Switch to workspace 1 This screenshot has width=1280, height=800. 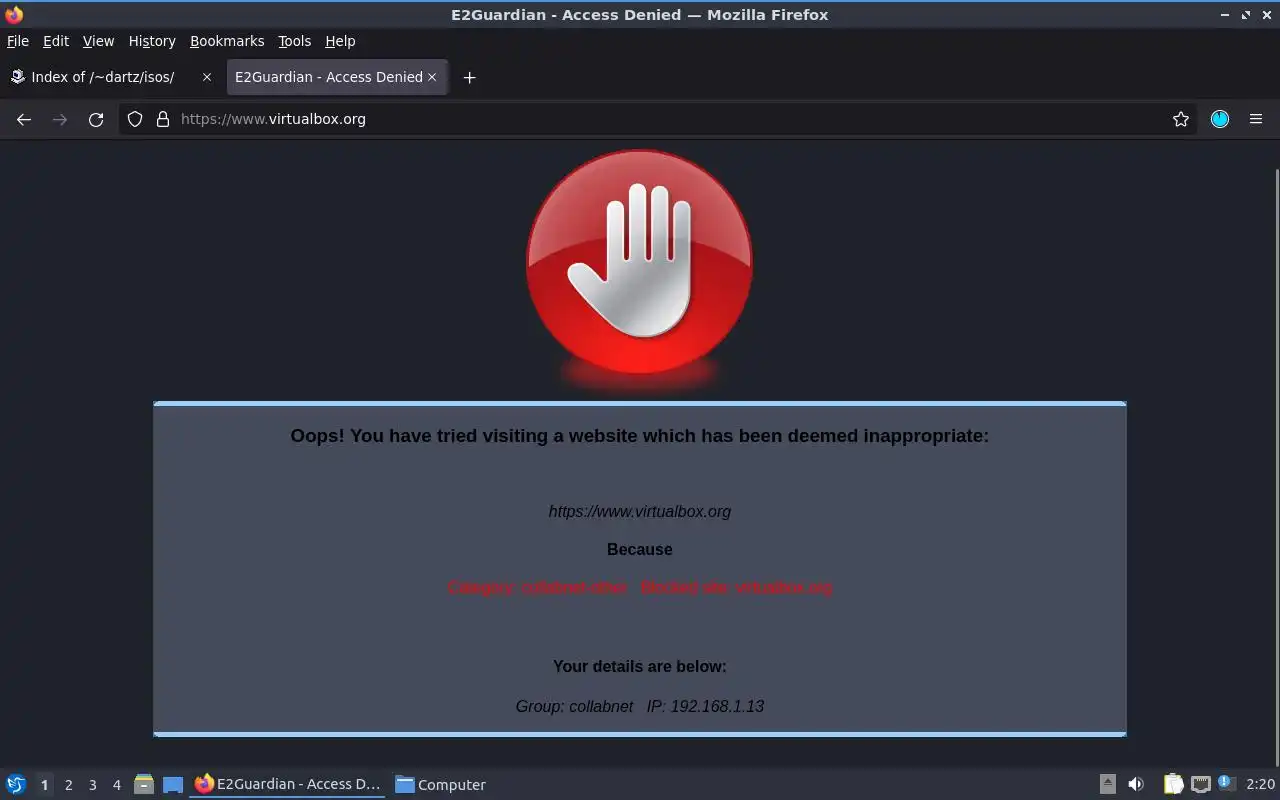coord(44,785)
